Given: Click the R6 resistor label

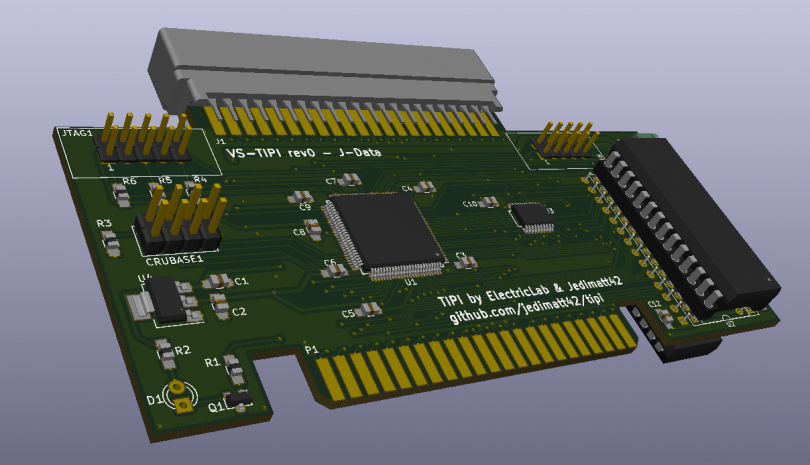Looking at the screenshot, I should click(129, 181).
